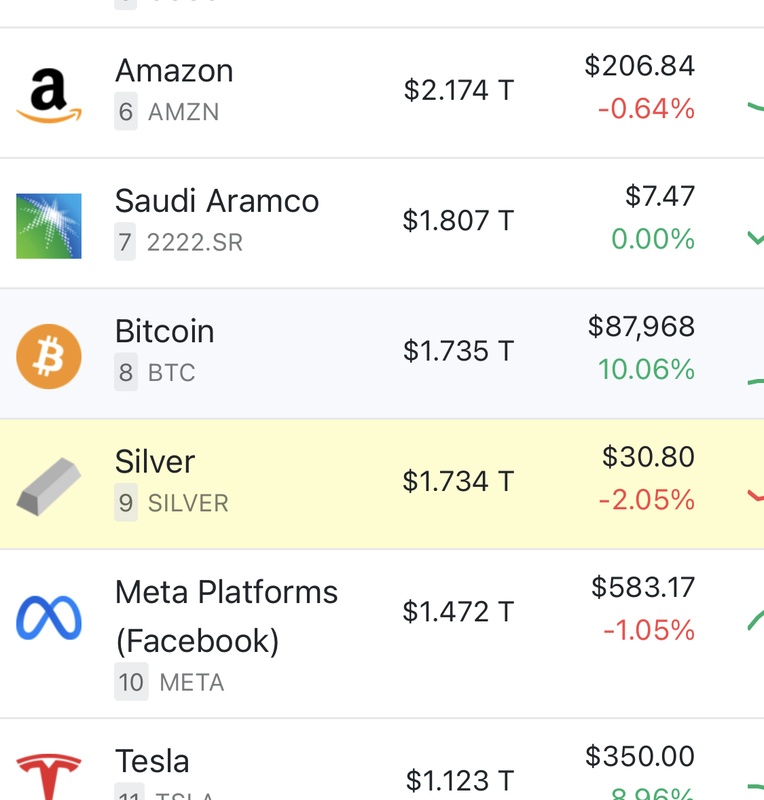Click Bitcoin's $87,968 price value
This screenshot has height=800, width=764.
click(x=641, y=327)
